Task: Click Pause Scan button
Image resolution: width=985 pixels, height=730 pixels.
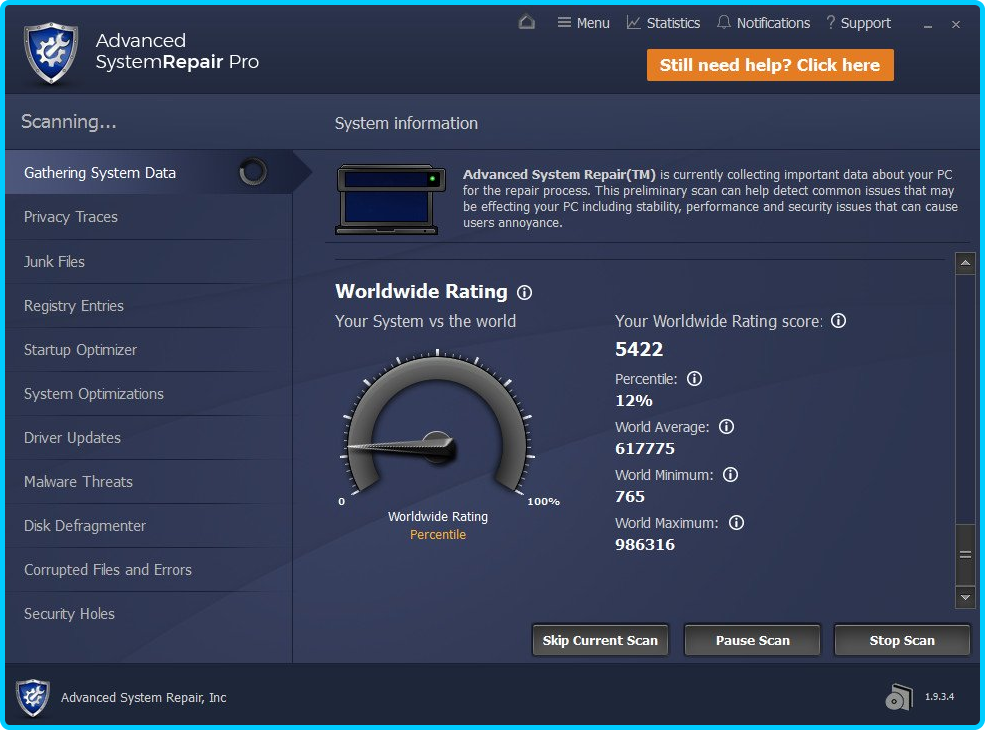Action: coord(753,640)
